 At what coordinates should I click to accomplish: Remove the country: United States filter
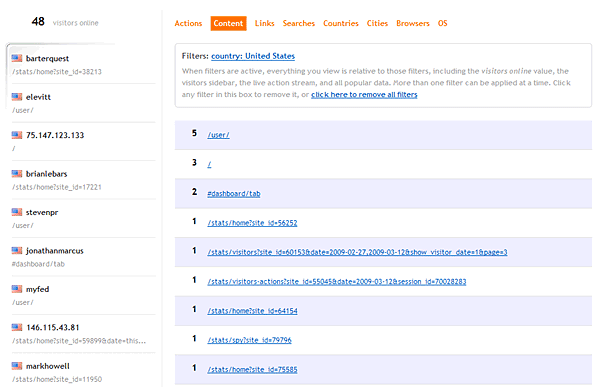[253, 56]
